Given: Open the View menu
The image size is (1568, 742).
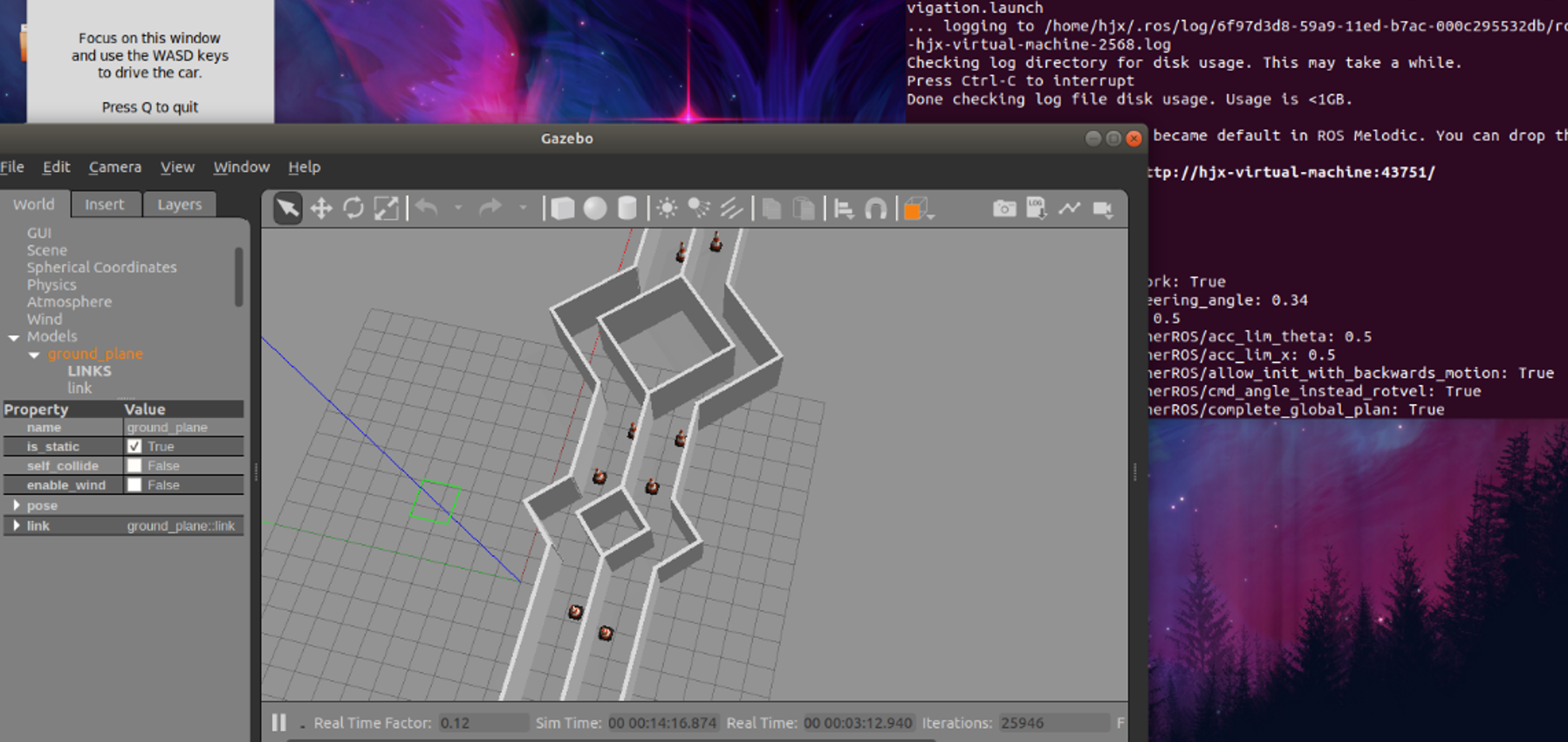Looking at the screenshot, I should (177, 167).
